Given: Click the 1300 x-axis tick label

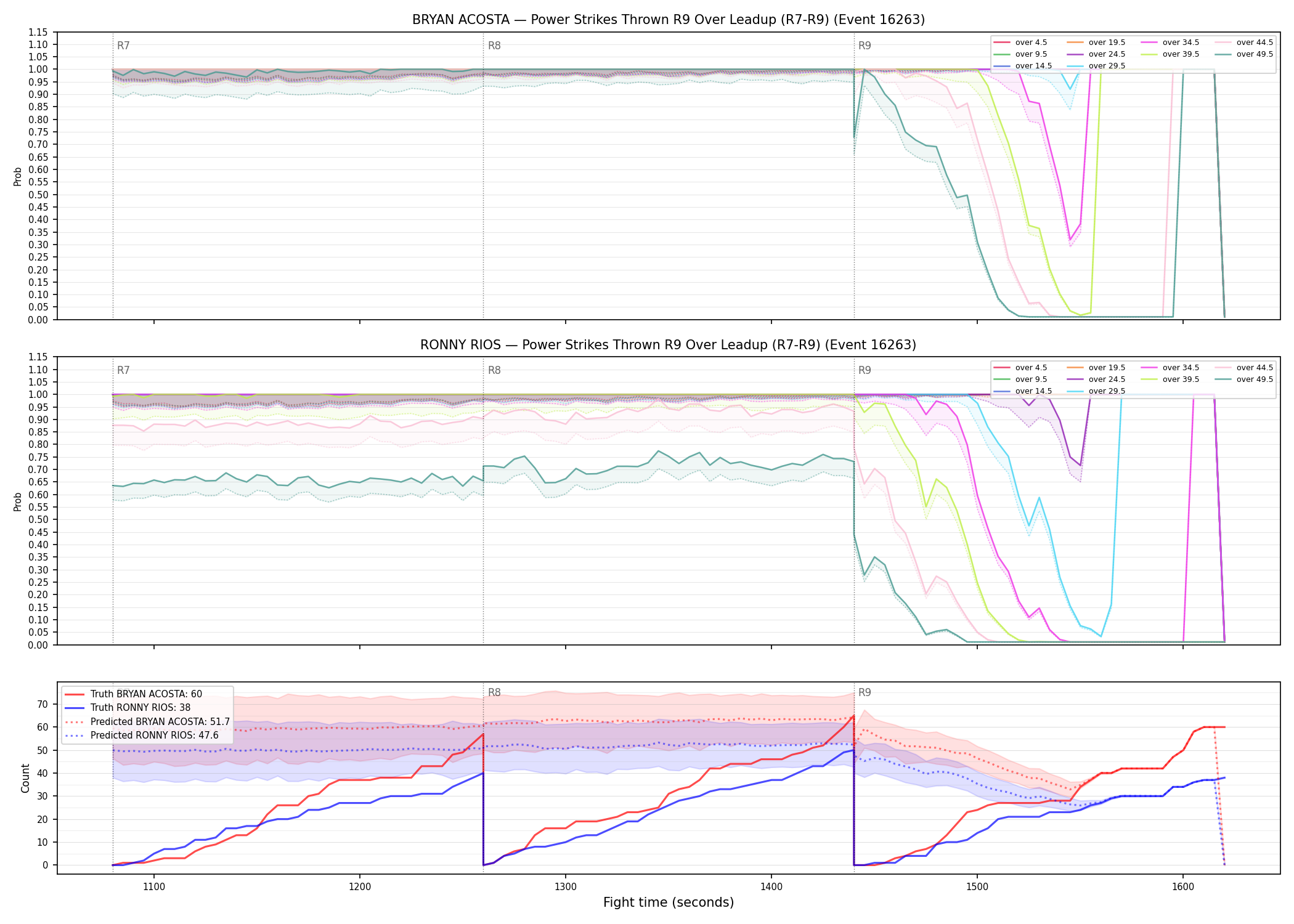Looking at the screenshot, I should click(x=566, y=887).
